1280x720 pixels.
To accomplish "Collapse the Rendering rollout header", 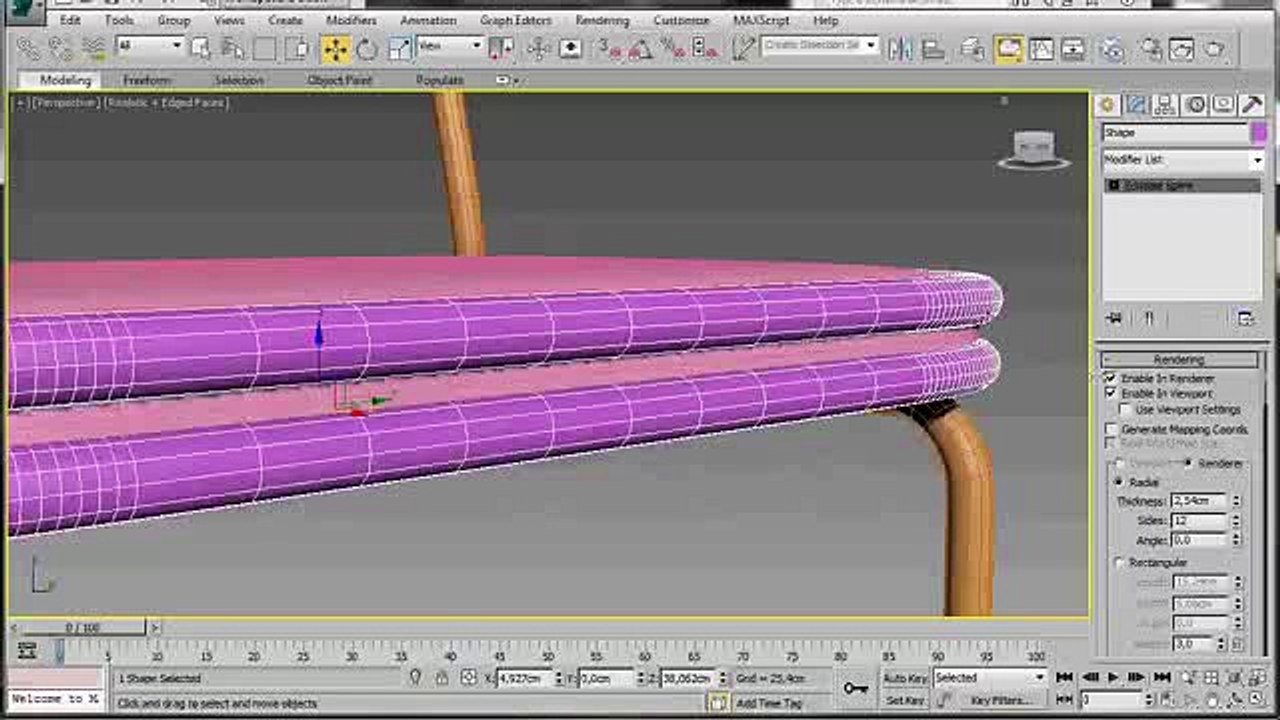I will pos(1179,359).
